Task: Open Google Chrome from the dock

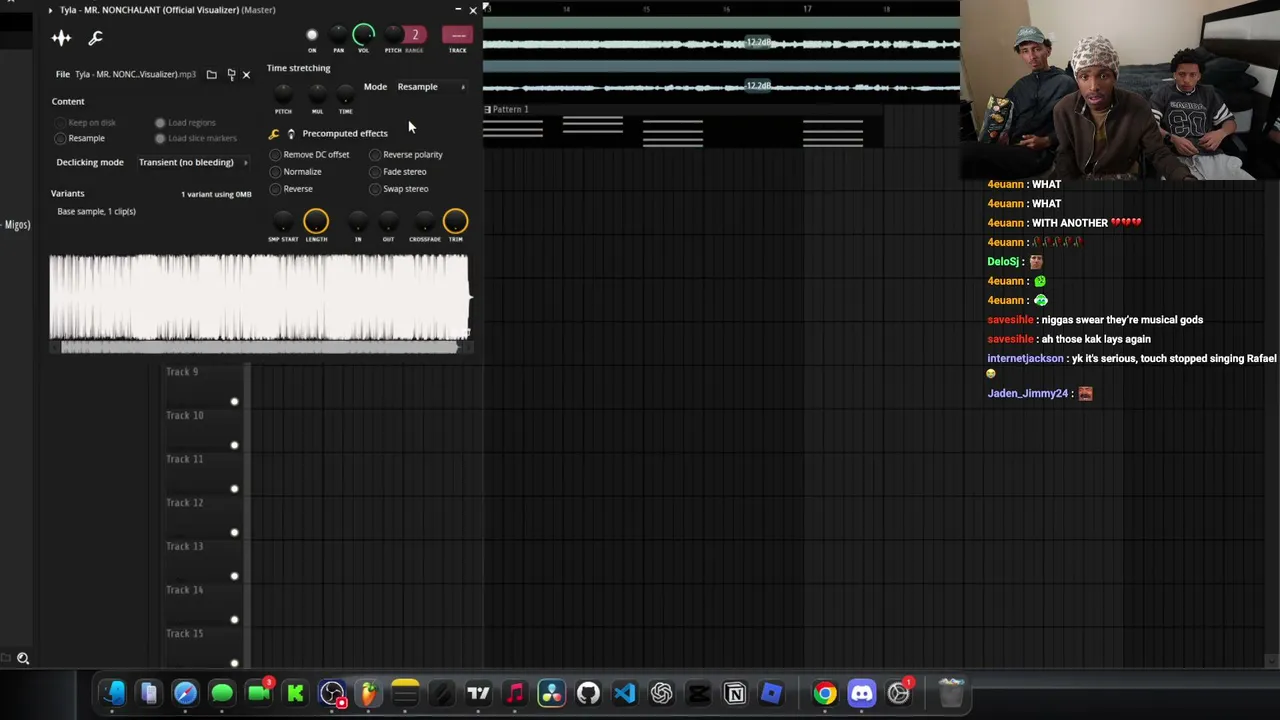Action: [x=825, y=692]
